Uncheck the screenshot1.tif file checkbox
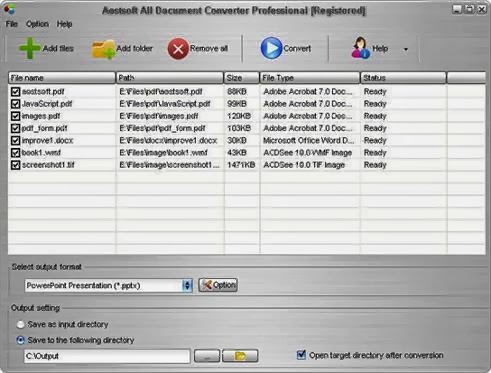Screen dimensions: 491x373 [x=15, y=165]
